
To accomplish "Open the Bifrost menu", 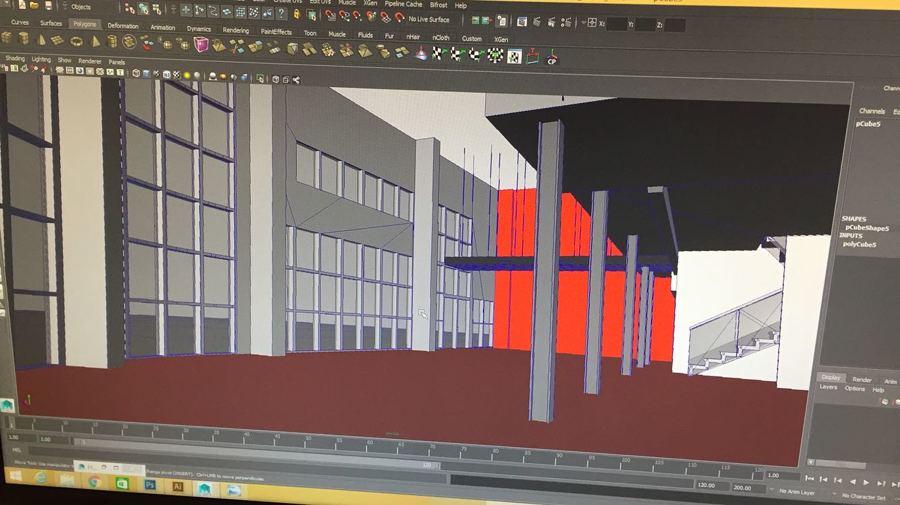I will point(439,5).
